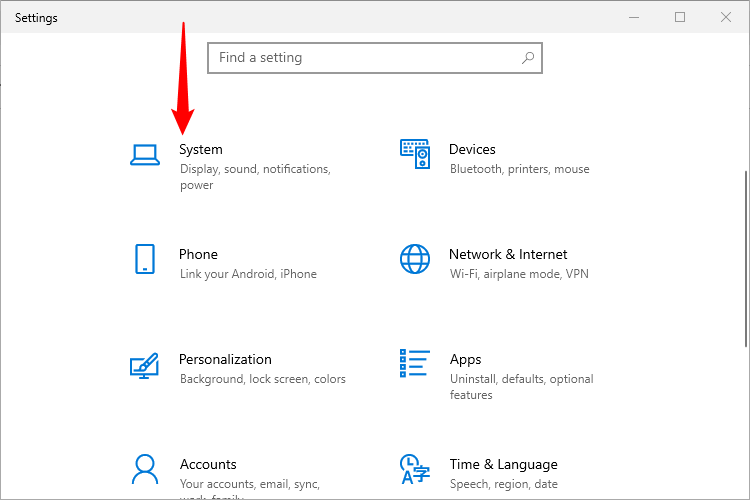Select Time & Language label
The height and width of the screenshot is (500, 750).
[x=504, y=464]
